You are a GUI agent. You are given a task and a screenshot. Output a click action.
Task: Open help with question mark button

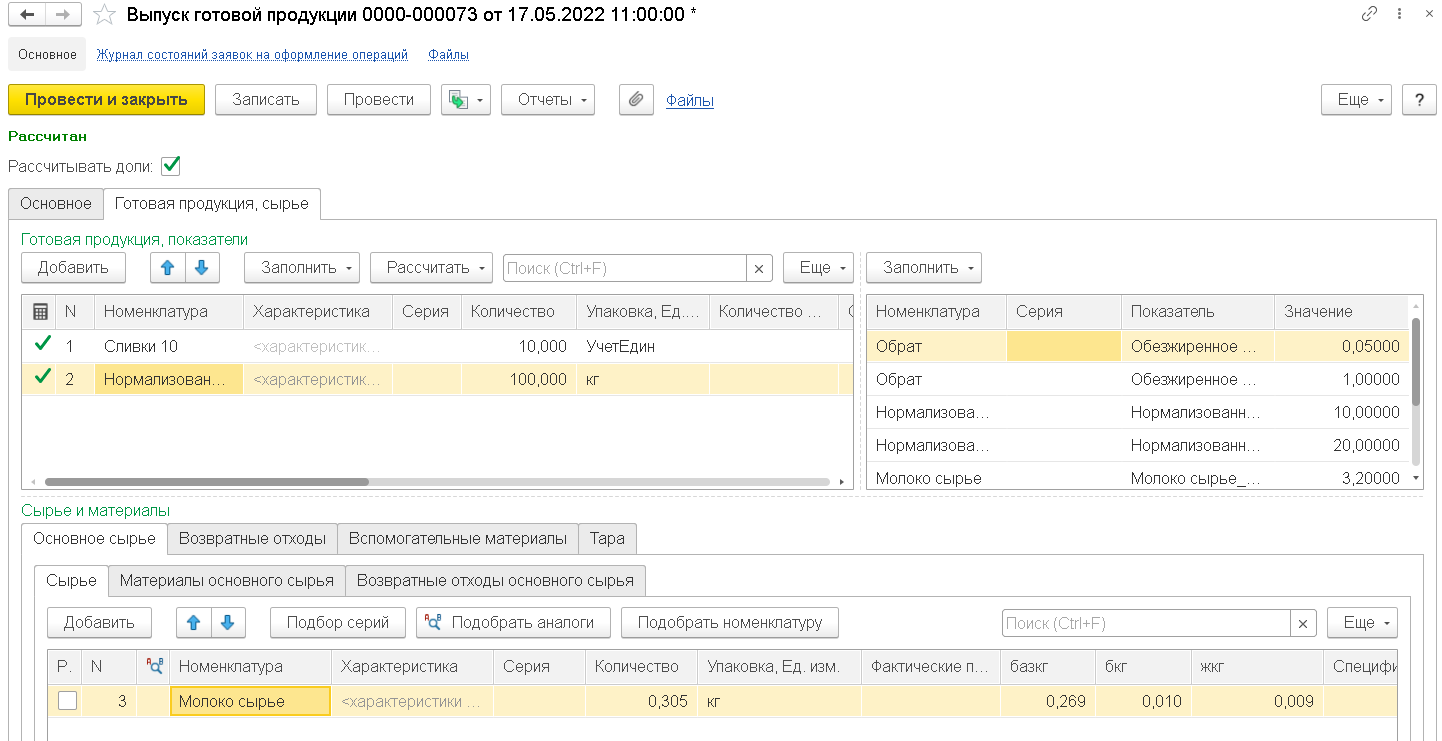(x=1419, y=100)
